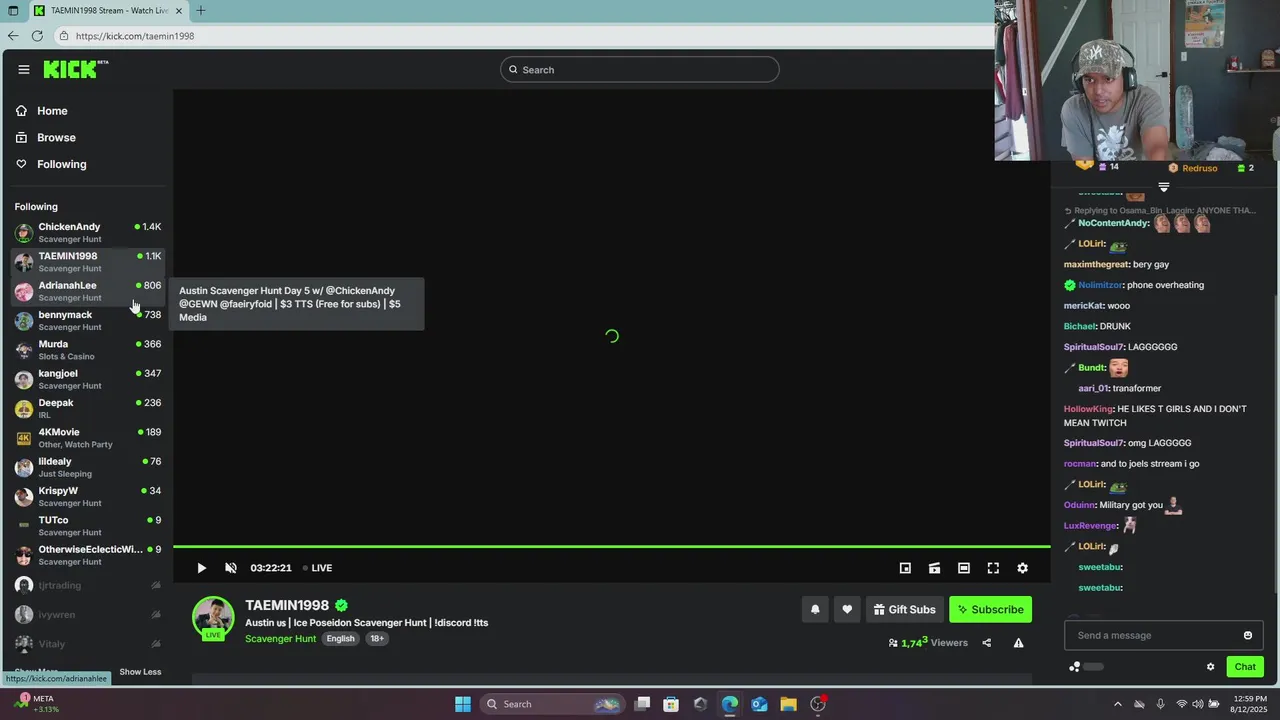This screenshot has width=1280, height=720.
Task: Select the TAEMIN1998 Stream browser tab
Action: 107,10
